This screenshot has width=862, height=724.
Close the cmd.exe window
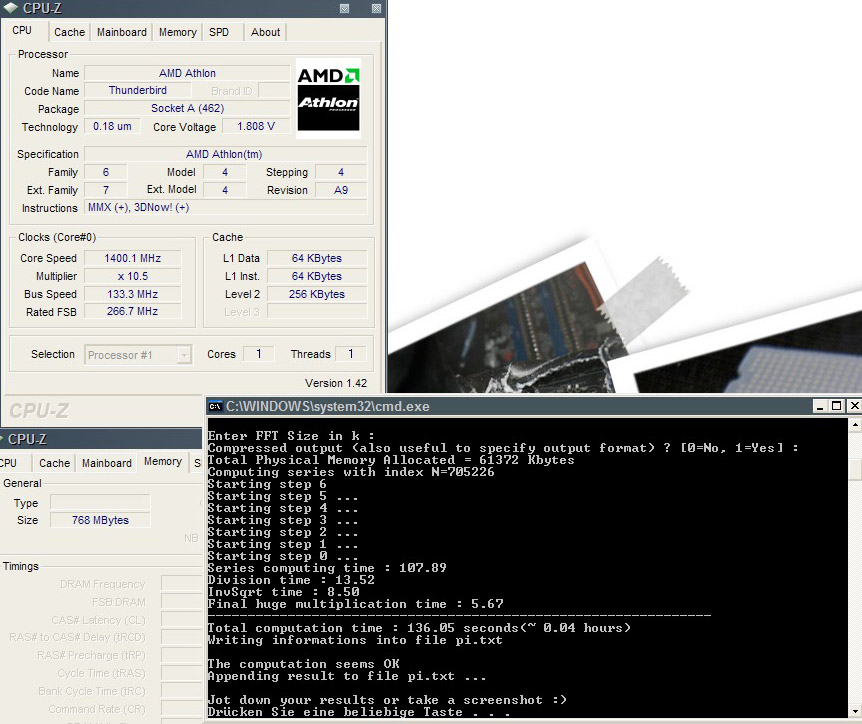[854, 406]
